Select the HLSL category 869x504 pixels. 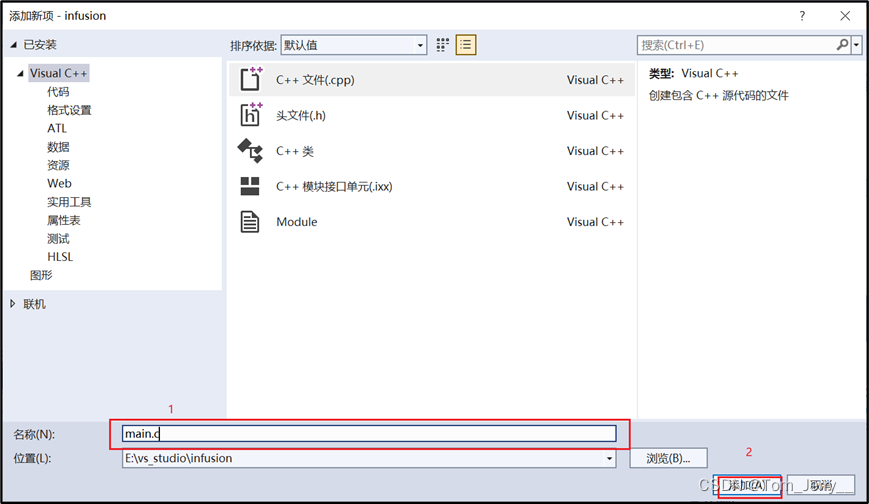[60, 257]
